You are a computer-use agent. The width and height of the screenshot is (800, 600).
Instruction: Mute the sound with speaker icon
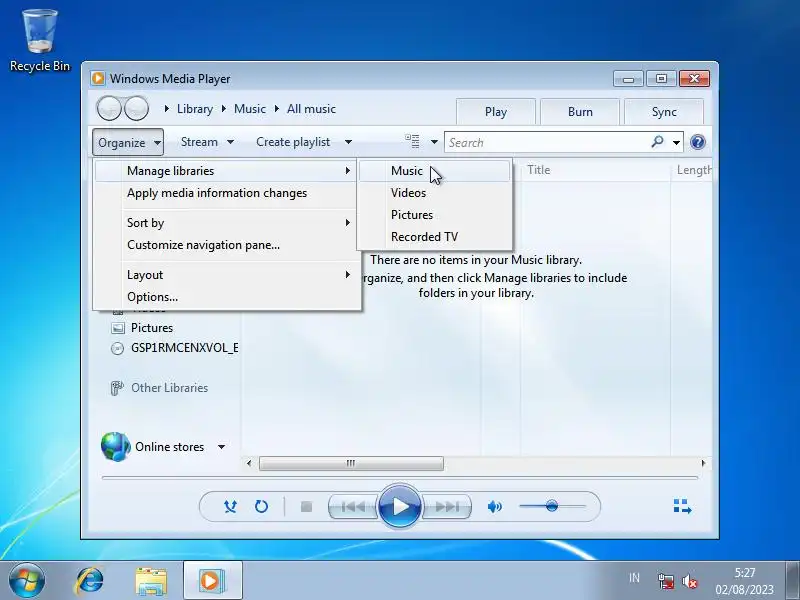coord(494,507)
